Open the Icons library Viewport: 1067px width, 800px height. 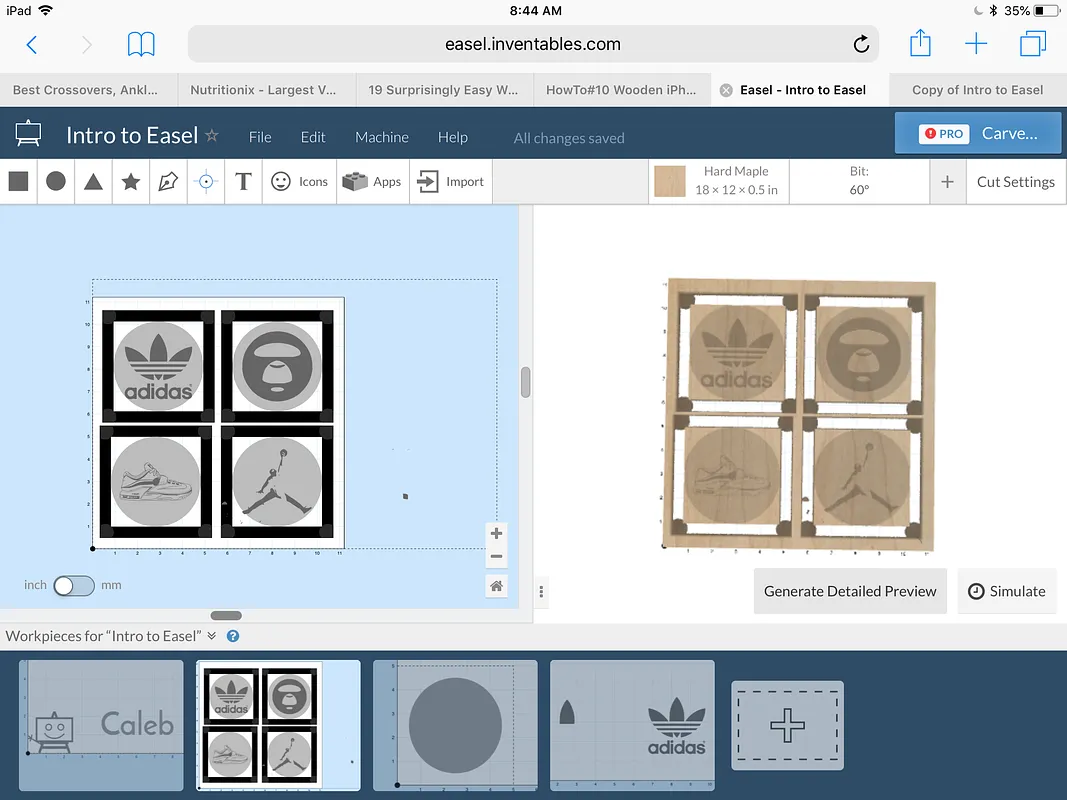click(299, 182)
